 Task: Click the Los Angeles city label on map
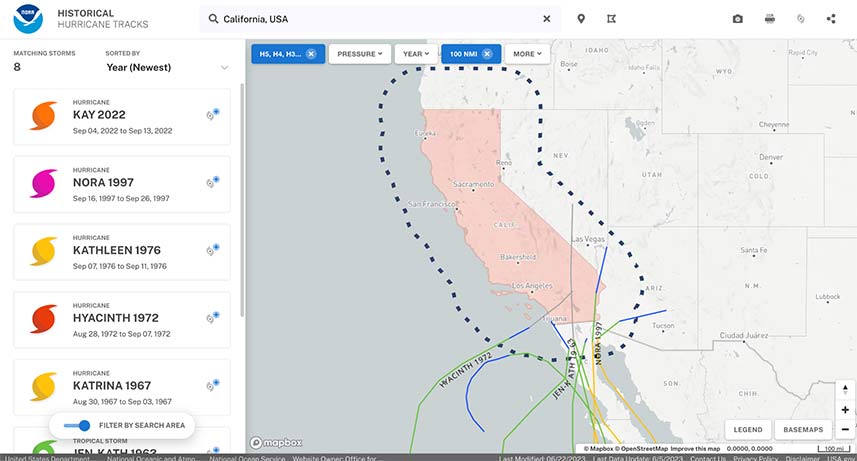coord(532,286)
